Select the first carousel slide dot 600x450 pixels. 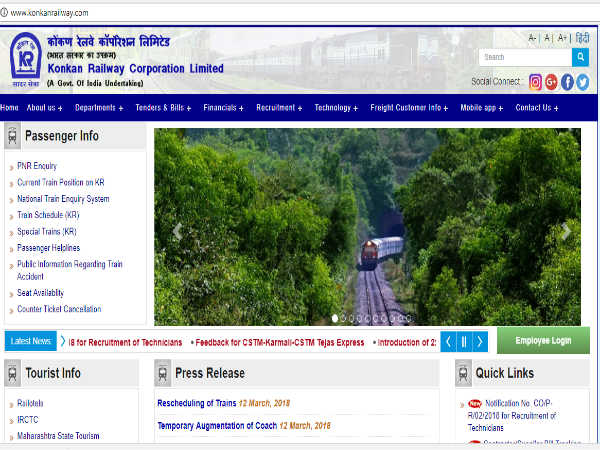click(335, 318)
